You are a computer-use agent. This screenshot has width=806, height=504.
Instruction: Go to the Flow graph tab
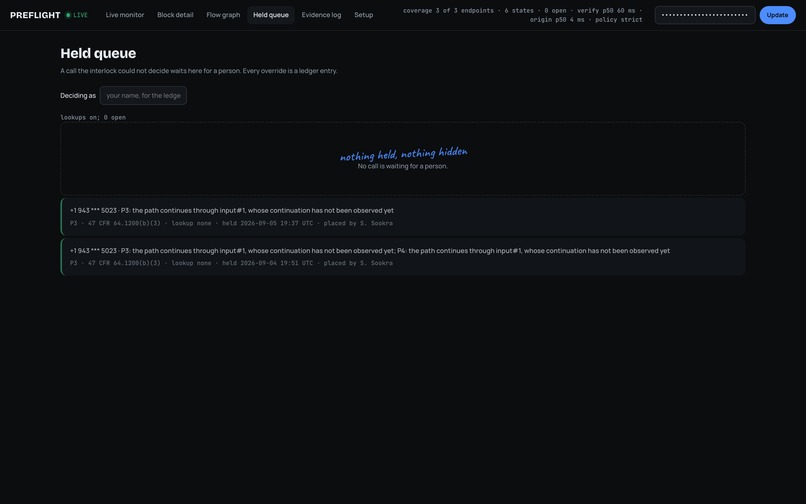tap(223, 15)
